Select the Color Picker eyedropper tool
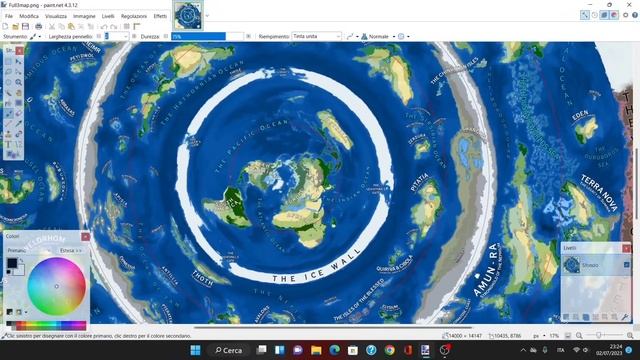The width and height of the screenshot is (640, 360). pyautogui.click(x=19, y=124)
